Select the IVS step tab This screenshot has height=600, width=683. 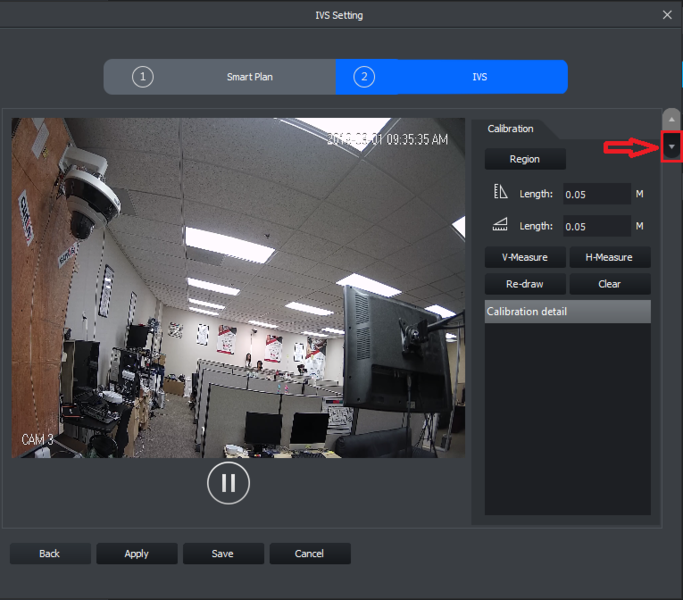(x=479, y=77)
